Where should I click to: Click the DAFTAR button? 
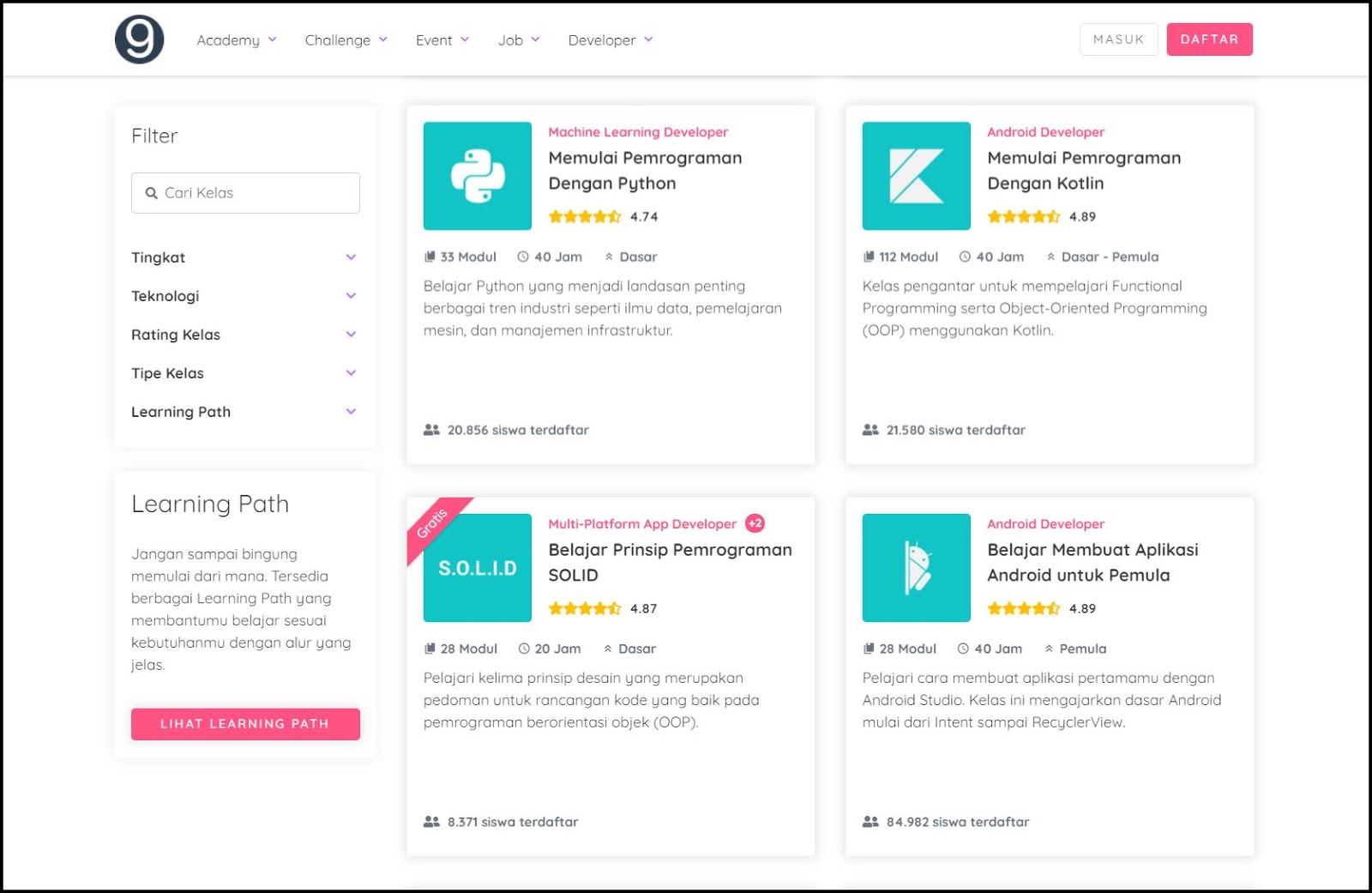[1209, 39]
